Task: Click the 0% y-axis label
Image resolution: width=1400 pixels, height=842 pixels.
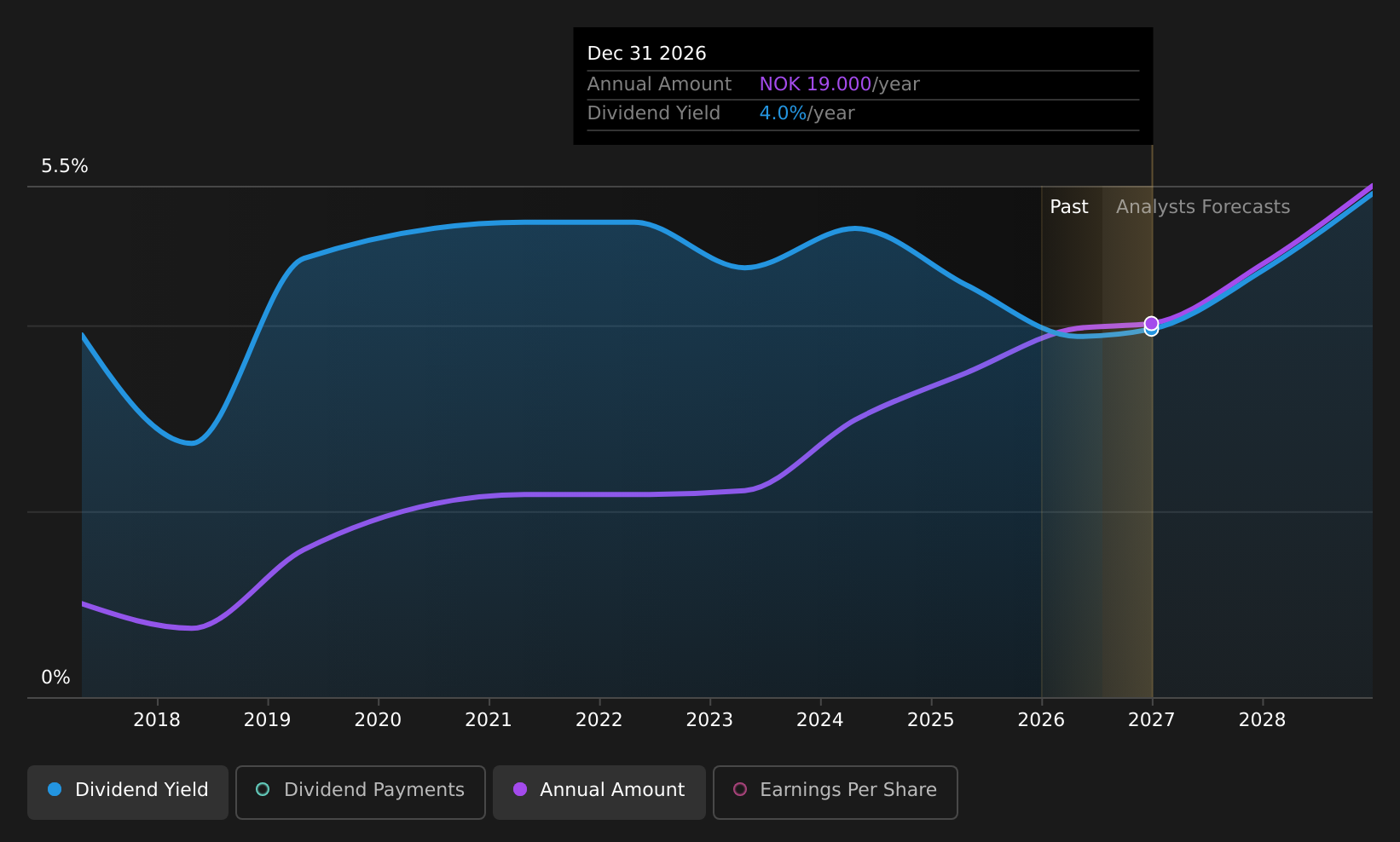Action: (x=56, y=678)
